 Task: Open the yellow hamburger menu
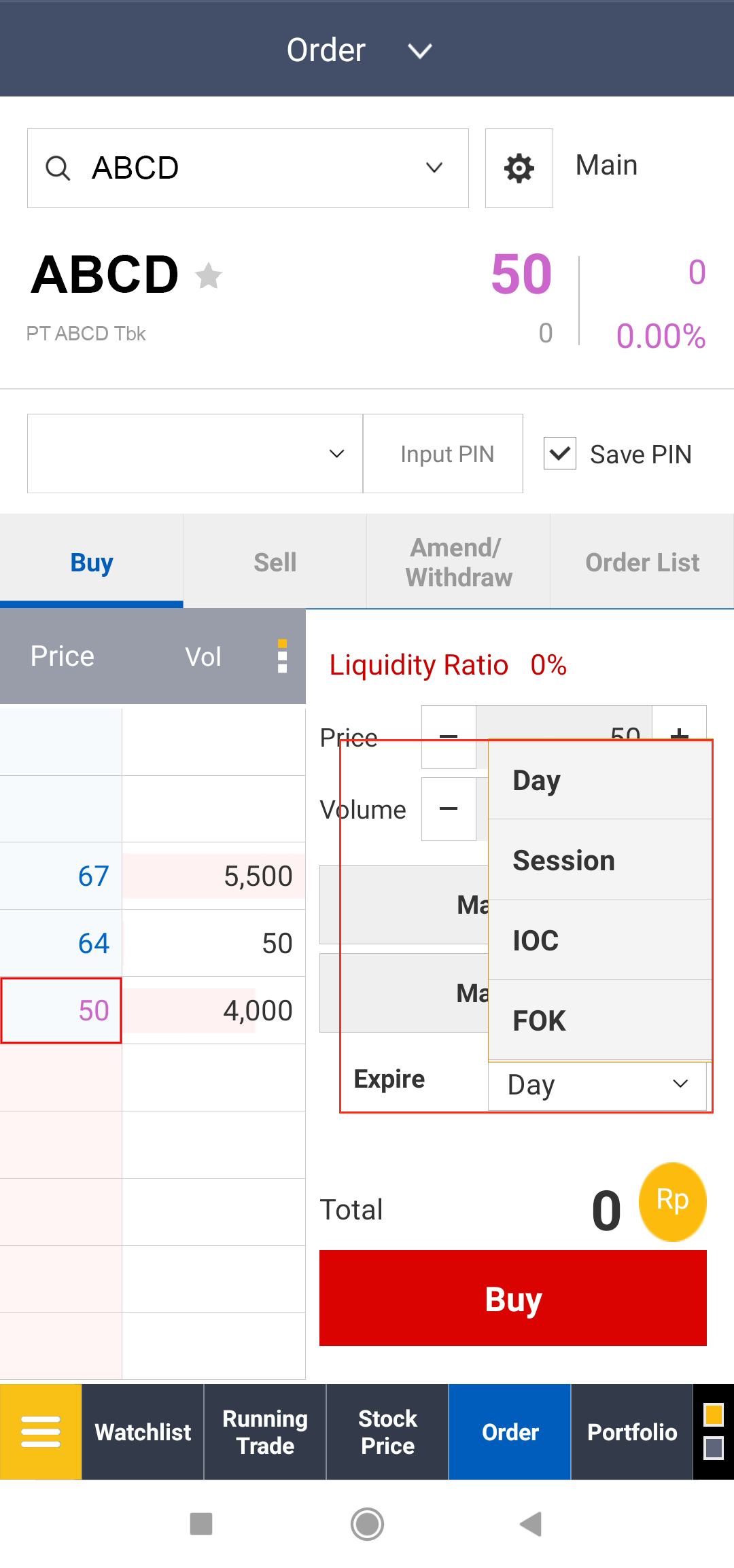coord(41,1431)
